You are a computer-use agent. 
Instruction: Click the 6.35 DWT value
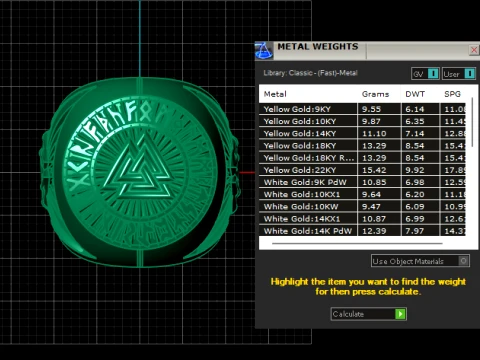(x=415, y=121)
